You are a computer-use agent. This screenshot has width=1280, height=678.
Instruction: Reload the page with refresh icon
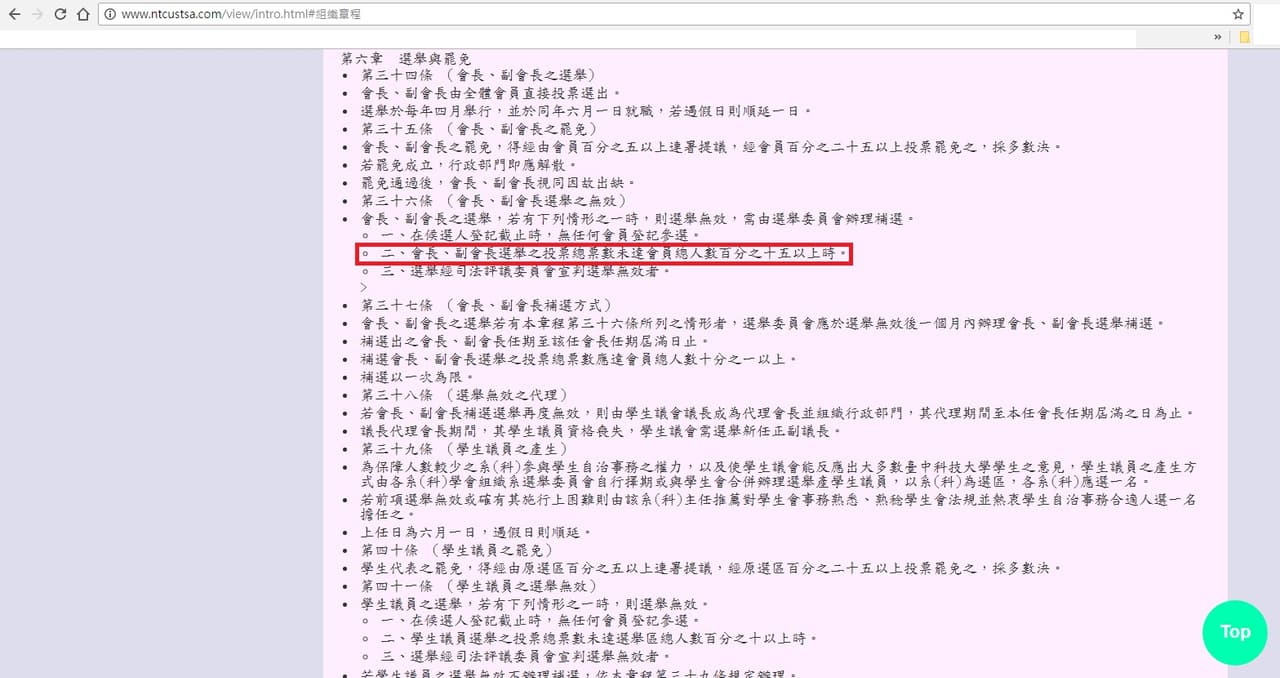(61, 14)
